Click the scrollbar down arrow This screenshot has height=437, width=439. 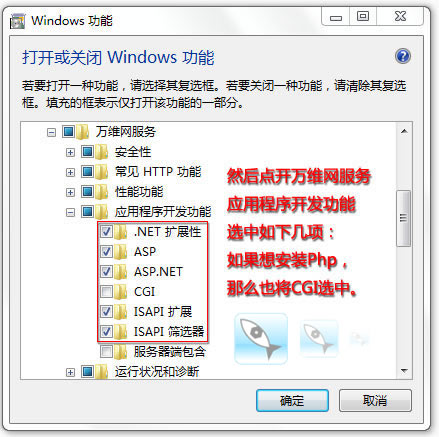pos(404,371)
